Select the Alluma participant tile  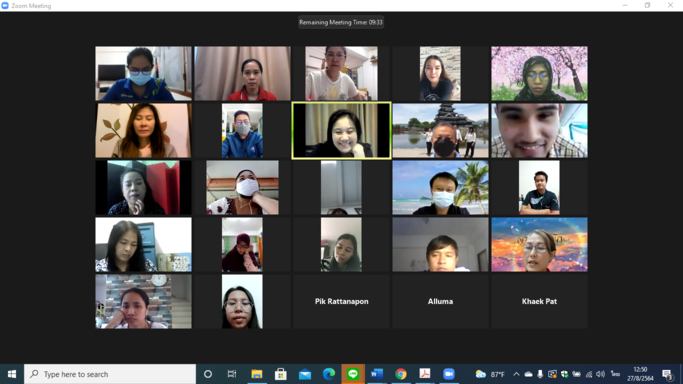pos(440,301)
